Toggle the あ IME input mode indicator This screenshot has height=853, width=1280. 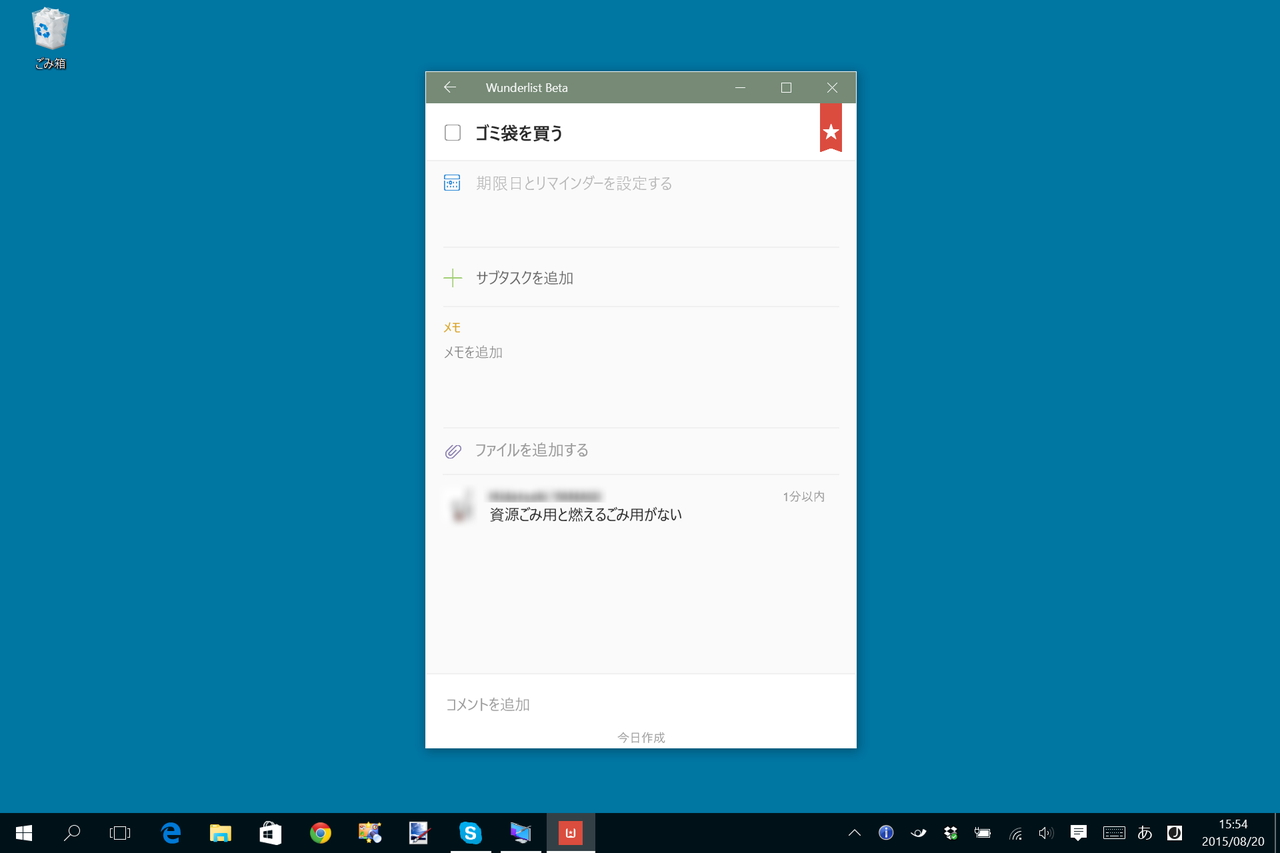click(1145, 833)
